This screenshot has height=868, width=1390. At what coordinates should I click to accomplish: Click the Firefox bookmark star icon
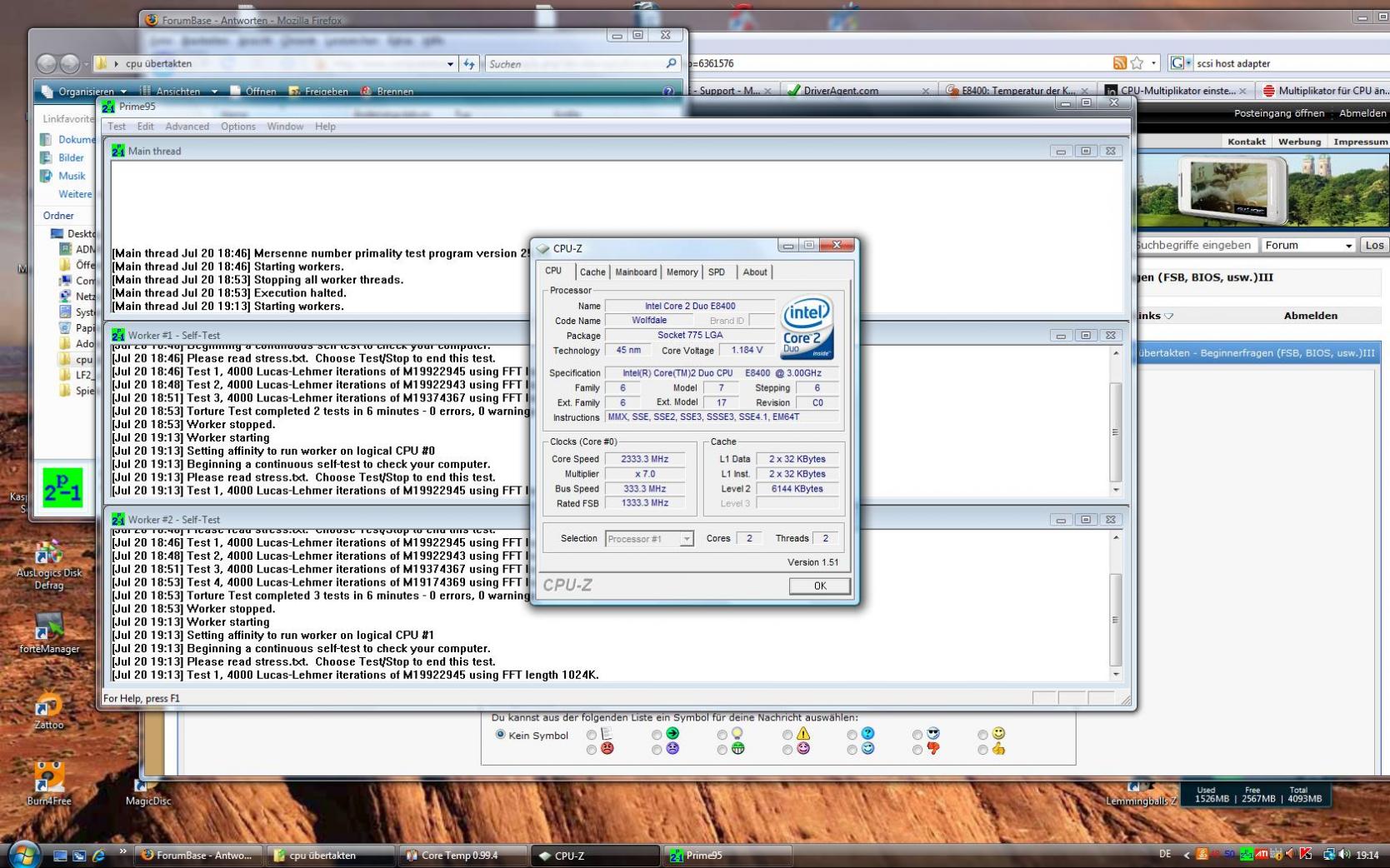[1137, 63]
